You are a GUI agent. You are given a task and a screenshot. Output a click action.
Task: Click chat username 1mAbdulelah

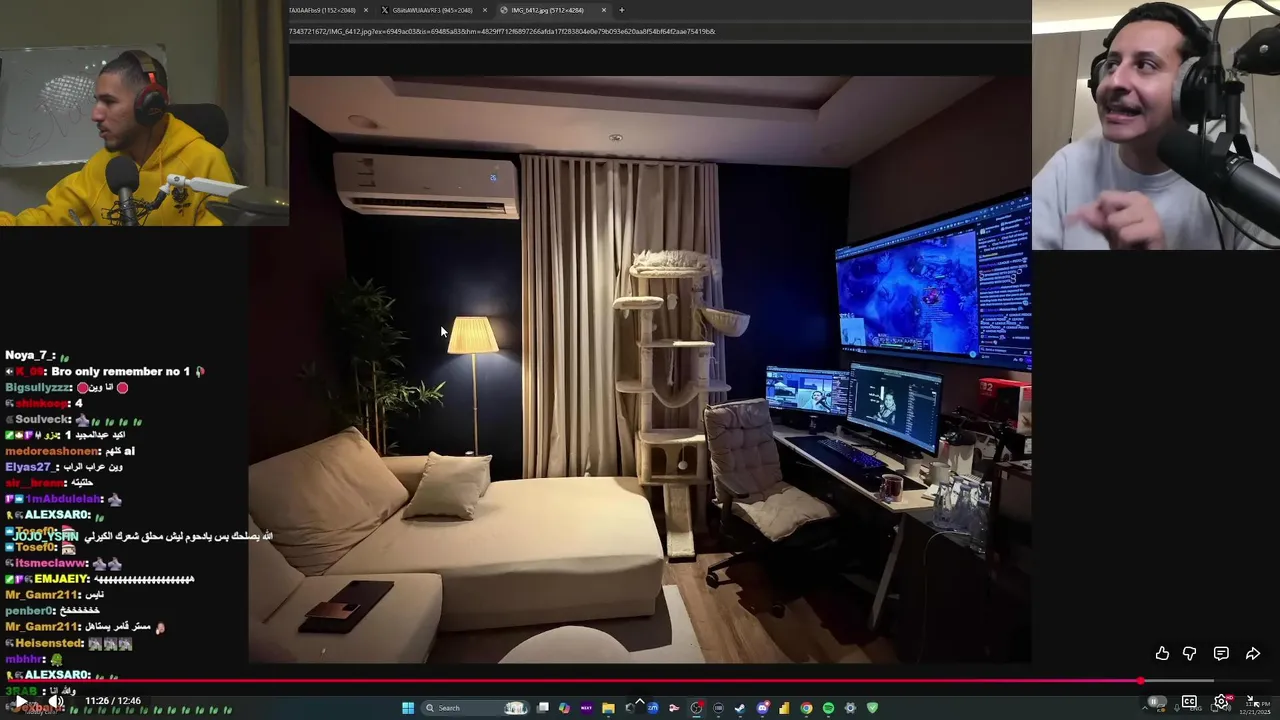pos(61,499)
